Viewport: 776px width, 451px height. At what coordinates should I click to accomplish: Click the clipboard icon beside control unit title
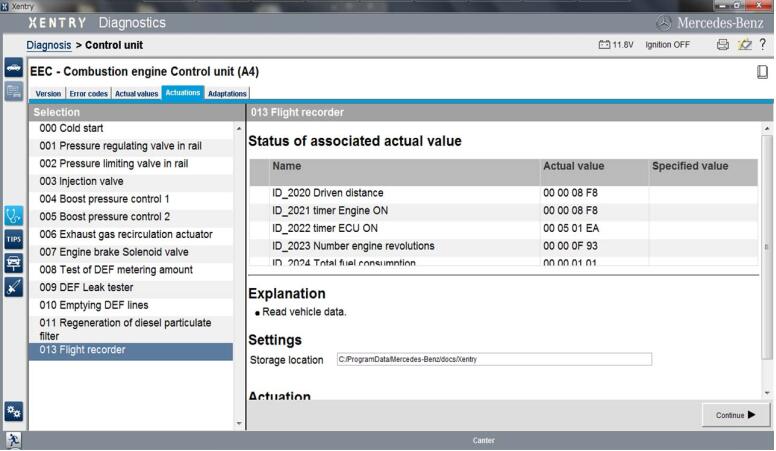point(762,72)
